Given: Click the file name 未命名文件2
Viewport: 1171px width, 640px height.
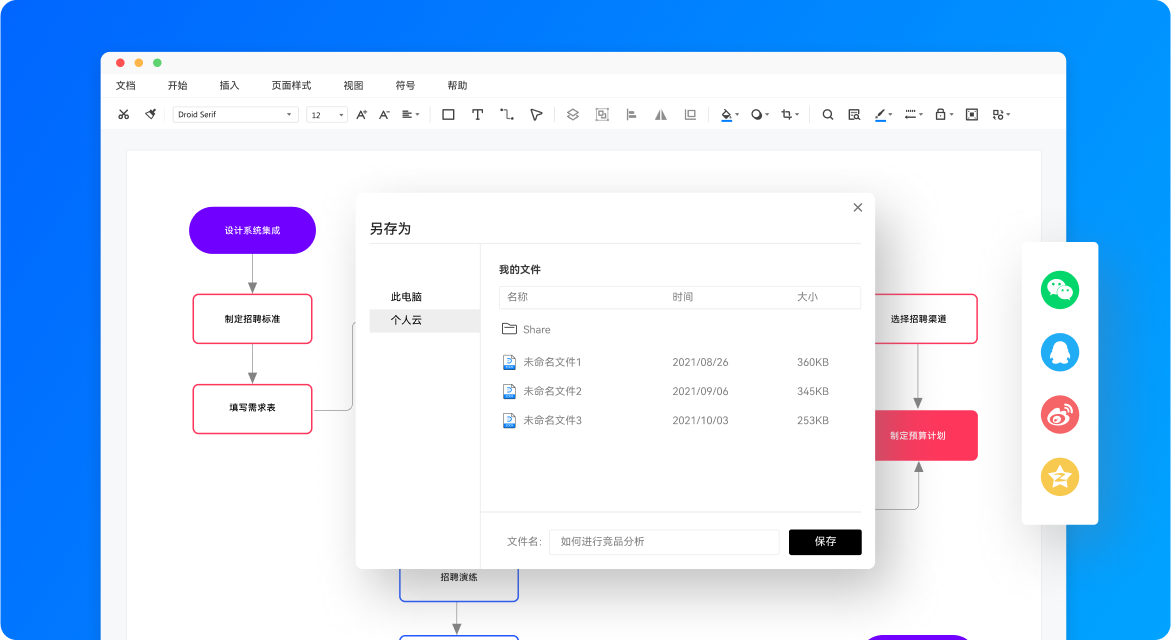Looking at the screenshot, I should click(x=552, y=391).
